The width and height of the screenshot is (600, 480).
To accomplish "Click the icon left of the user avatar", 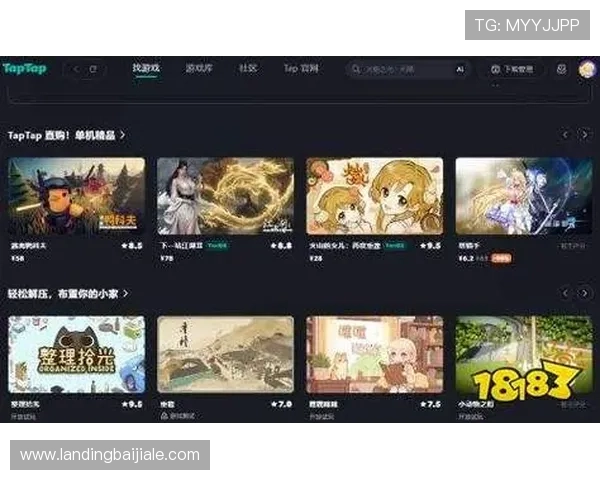I will tap(561, 69).
